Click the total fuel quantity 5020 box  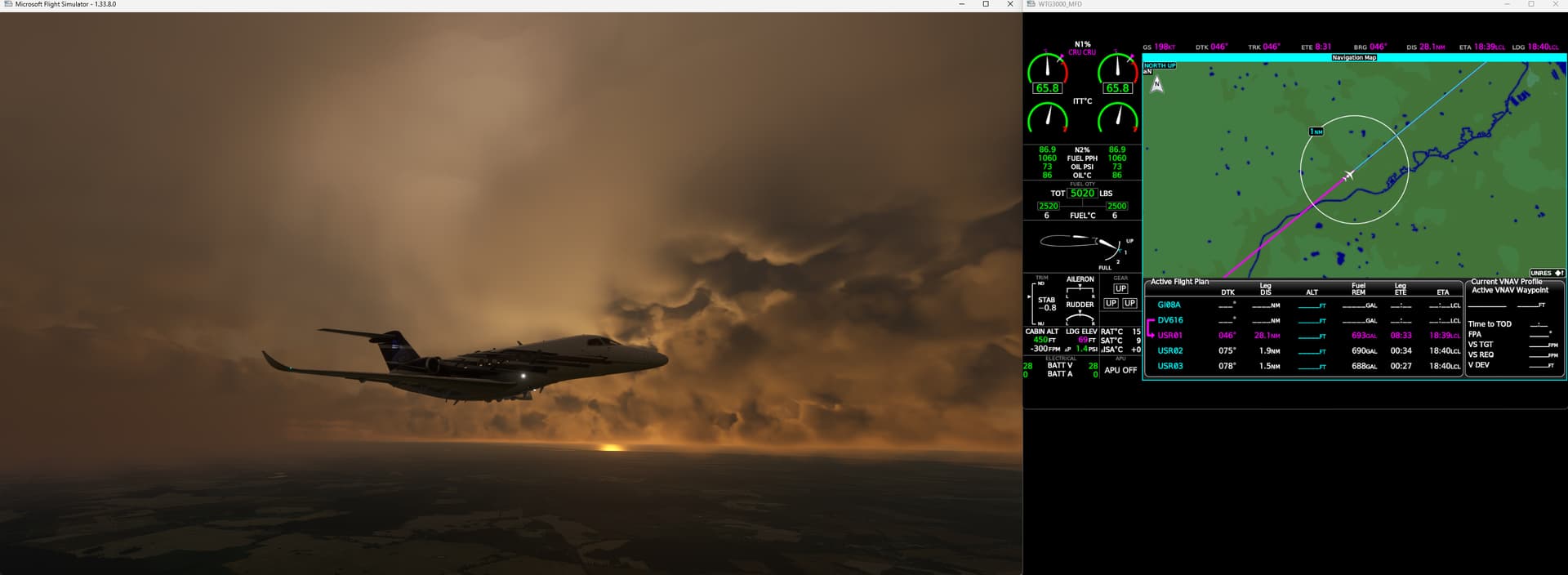(1082, 194)
